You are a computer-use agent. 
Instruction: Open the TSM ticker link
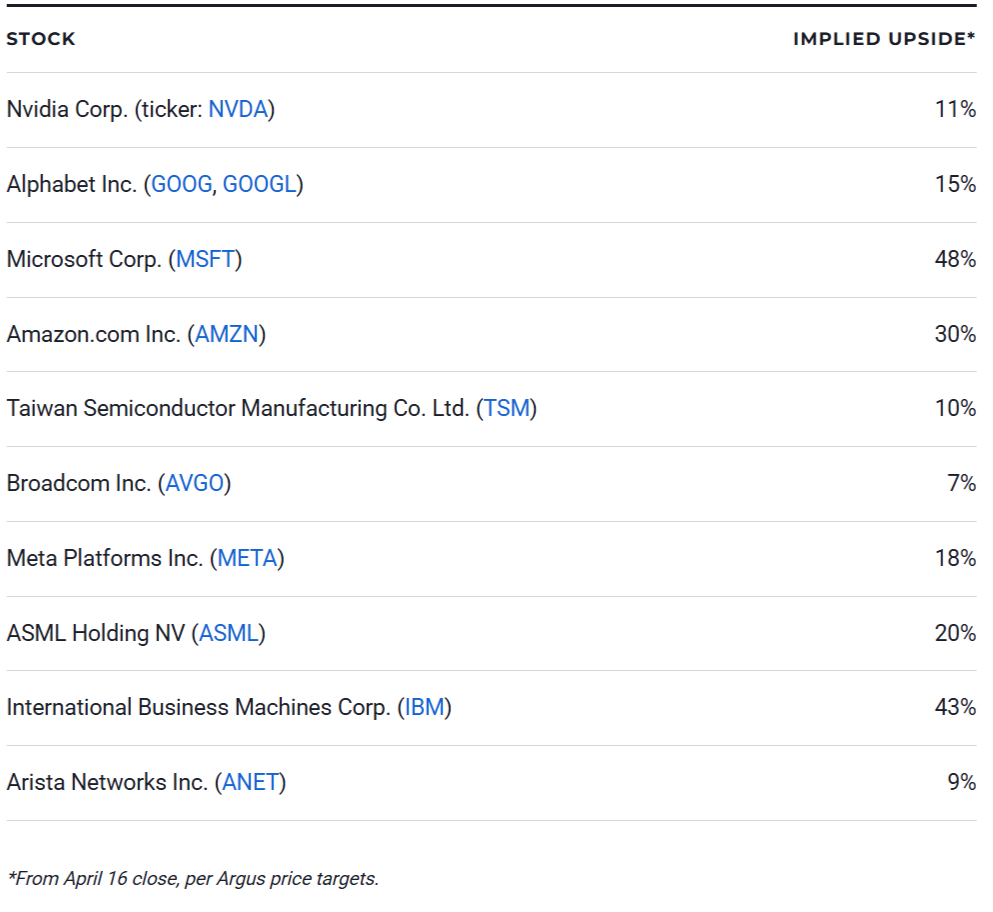pyautogui.click(x=507, y=408)
